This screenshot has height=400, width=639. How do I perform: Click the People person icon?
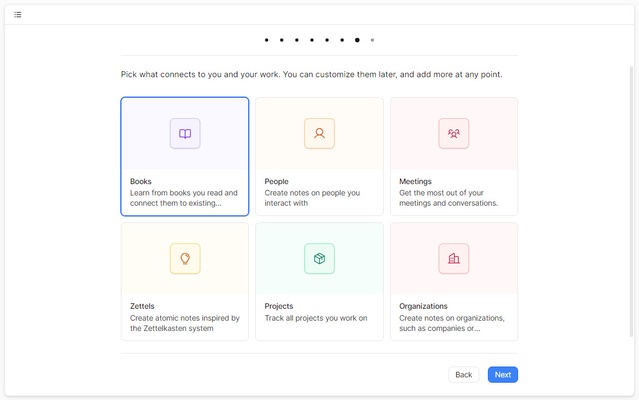pos(319,133)
